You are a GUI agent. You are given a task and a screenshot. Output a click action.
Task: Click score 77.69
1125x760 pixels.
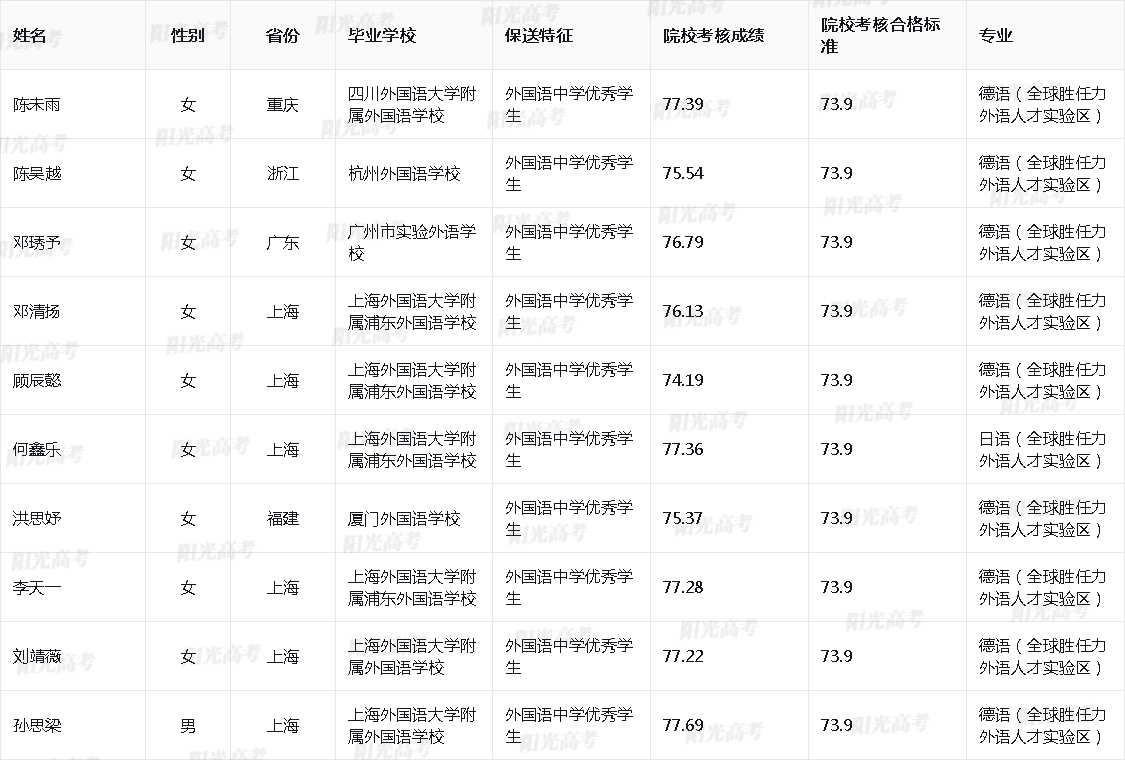click(683, 725)
